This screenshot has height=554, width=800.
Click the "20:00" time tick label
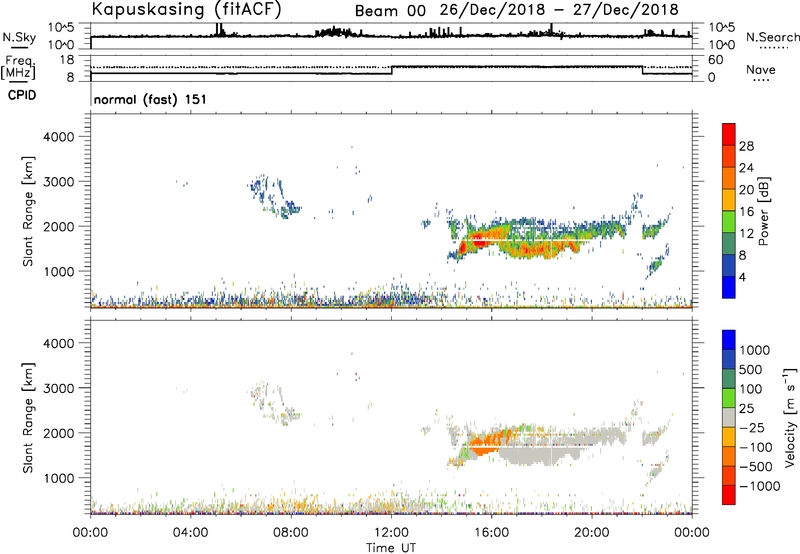coord(591,533)
